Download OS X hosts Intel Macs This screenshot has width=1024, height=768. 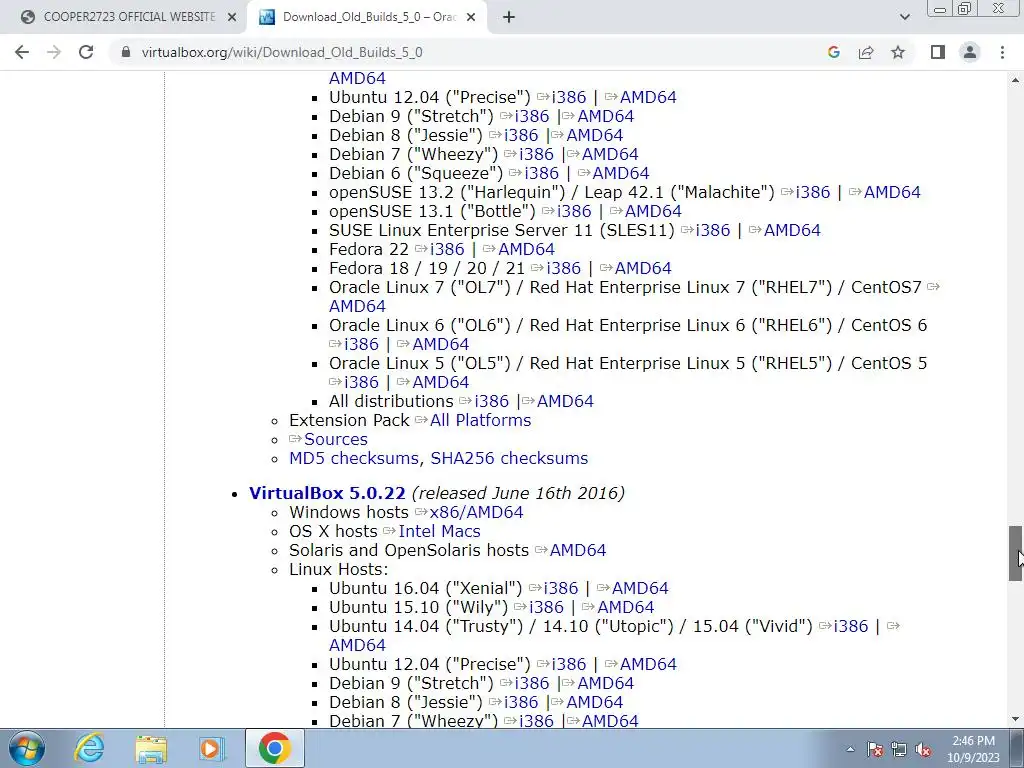[439, 532]
